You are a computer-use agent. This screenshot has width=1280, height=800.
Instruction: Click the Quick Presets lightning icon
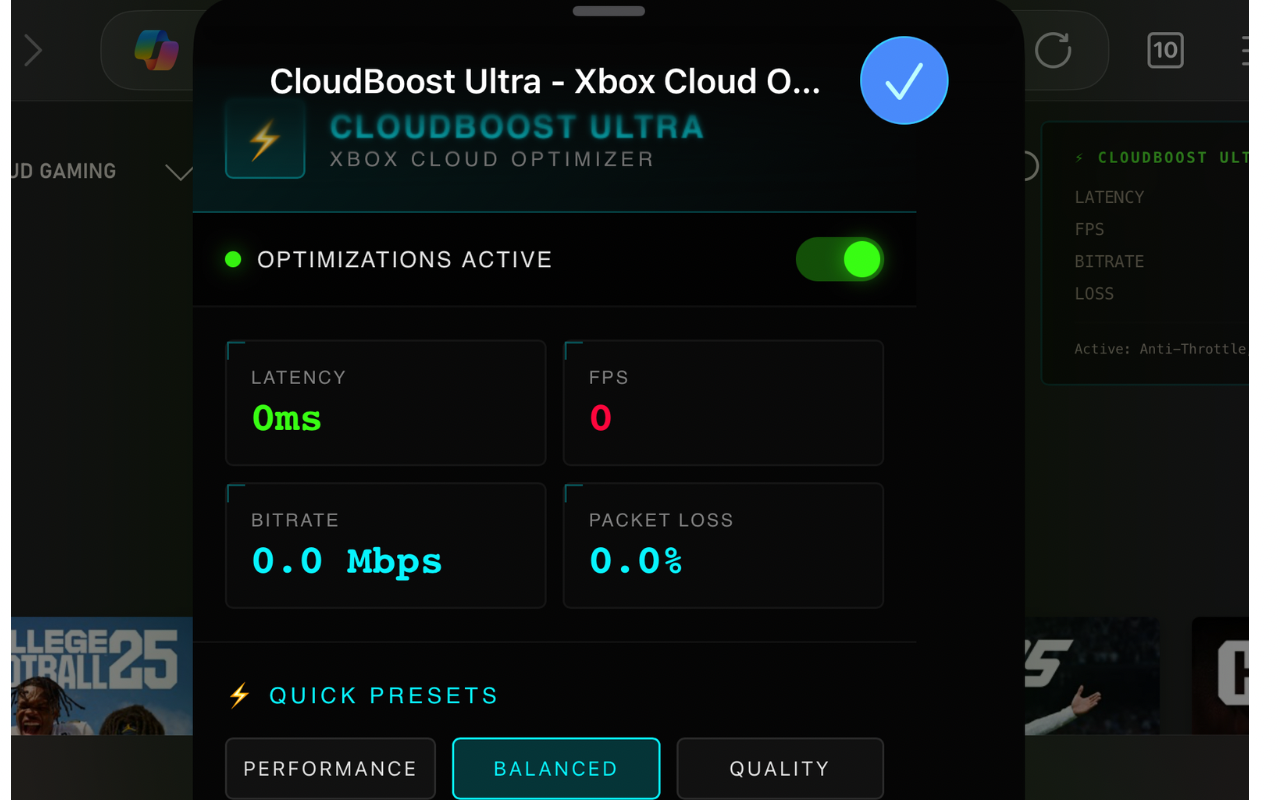pyautogui.click(x=239, y=695)
